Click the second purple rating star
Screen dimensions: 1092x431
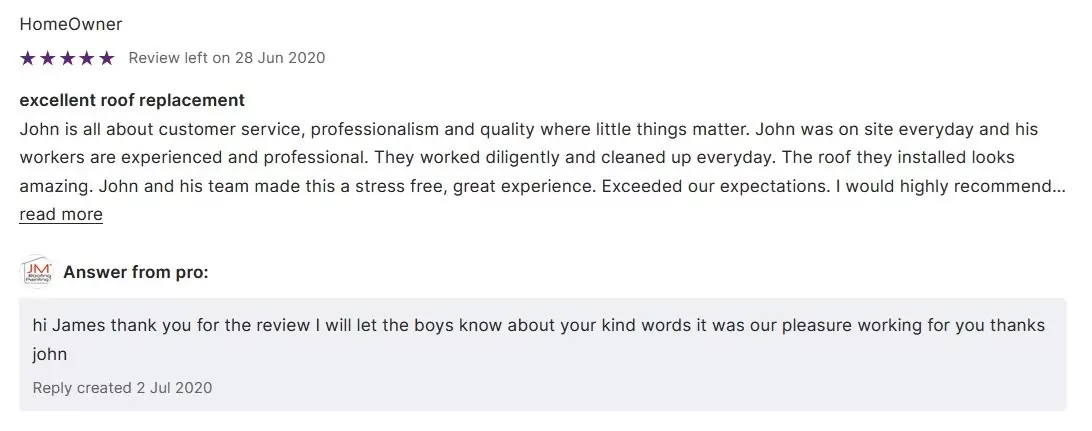point(47,58)
